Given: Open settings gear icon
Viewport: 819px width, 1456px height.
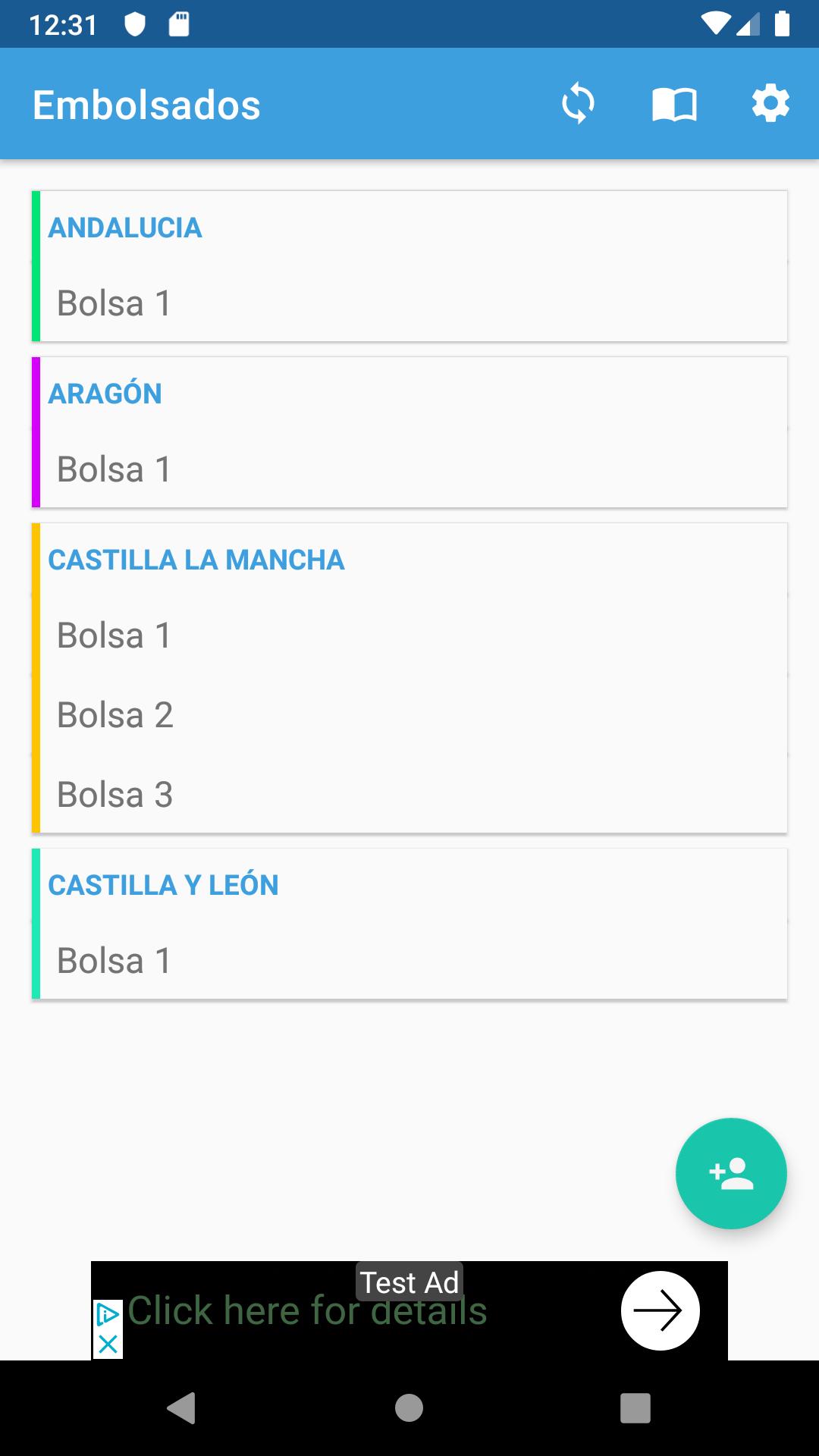Looking at the screenshot, I should (x=770, y=104).
